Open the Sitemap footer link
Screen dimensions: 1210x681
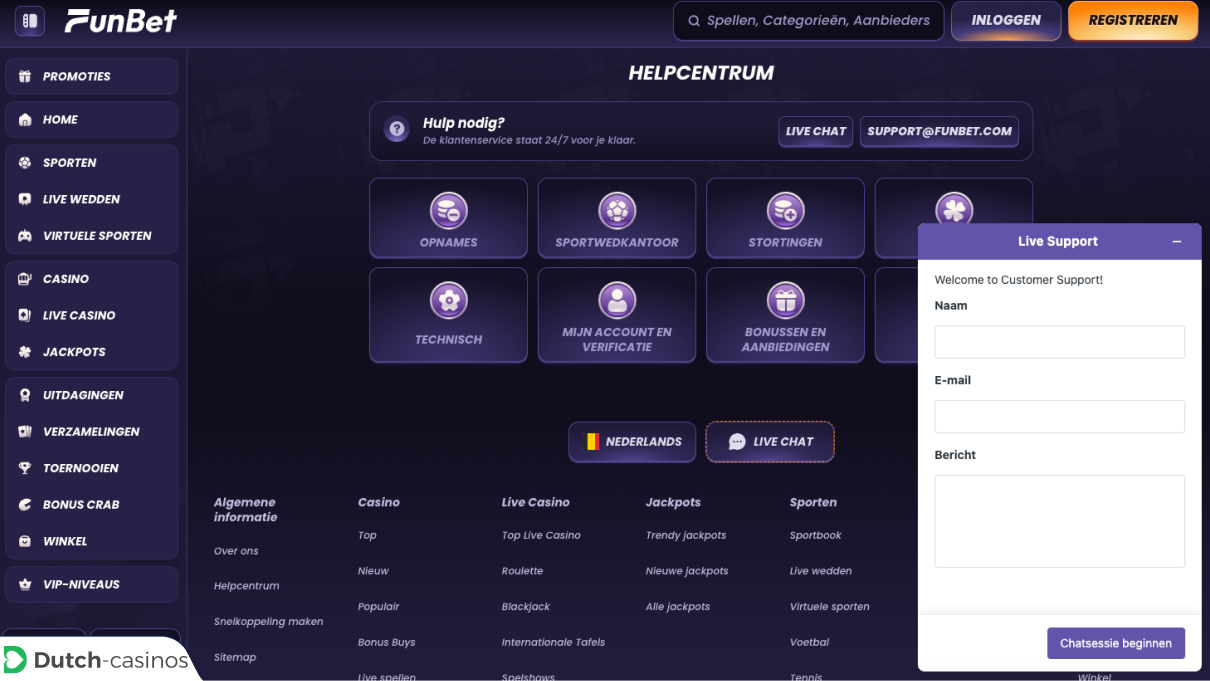pos(235,657)
